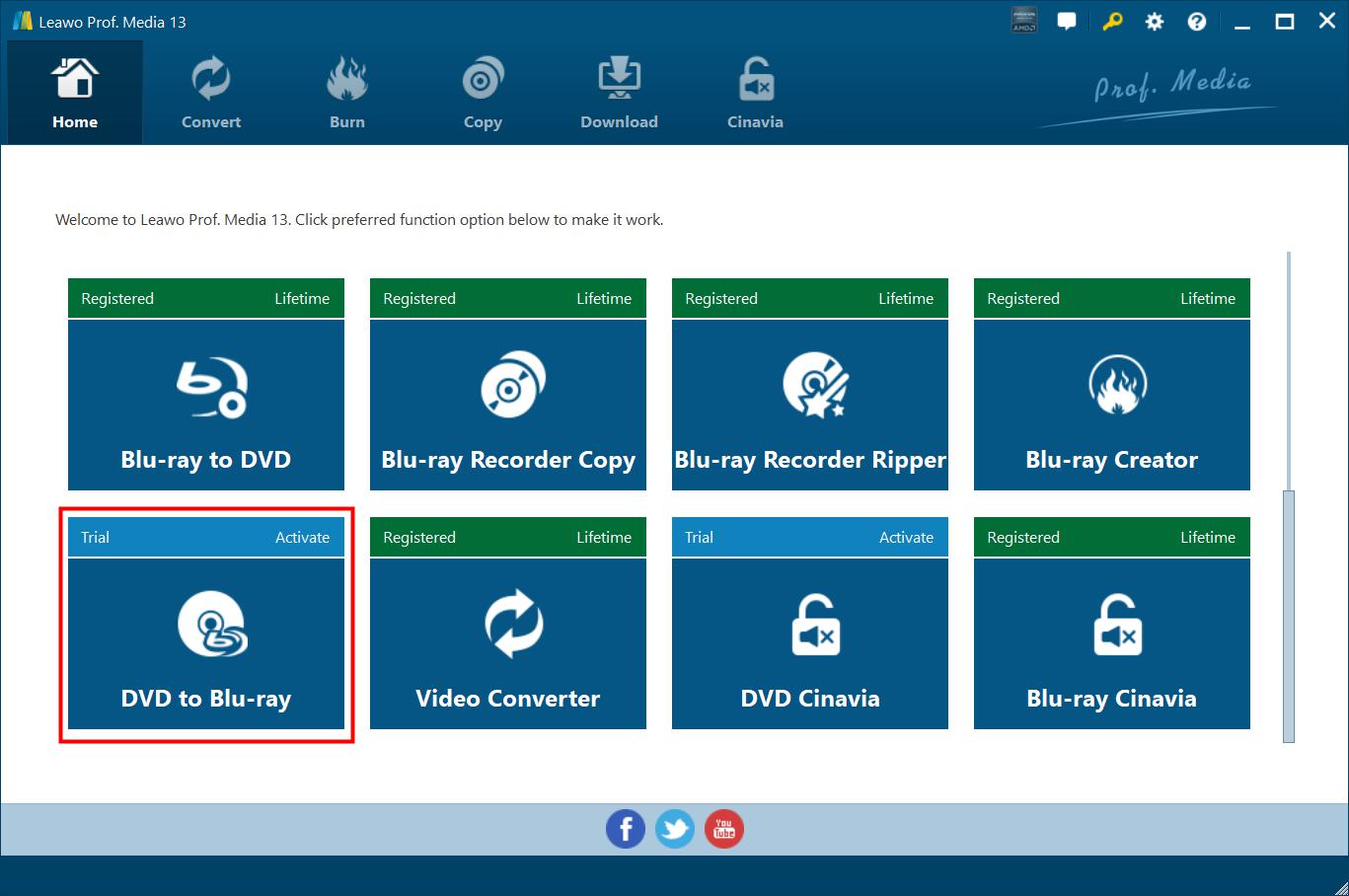Open the DVD to Blu-ray module
This screenshot has height=896, width=1349.
pyautogui.click(x=205, y=643)
